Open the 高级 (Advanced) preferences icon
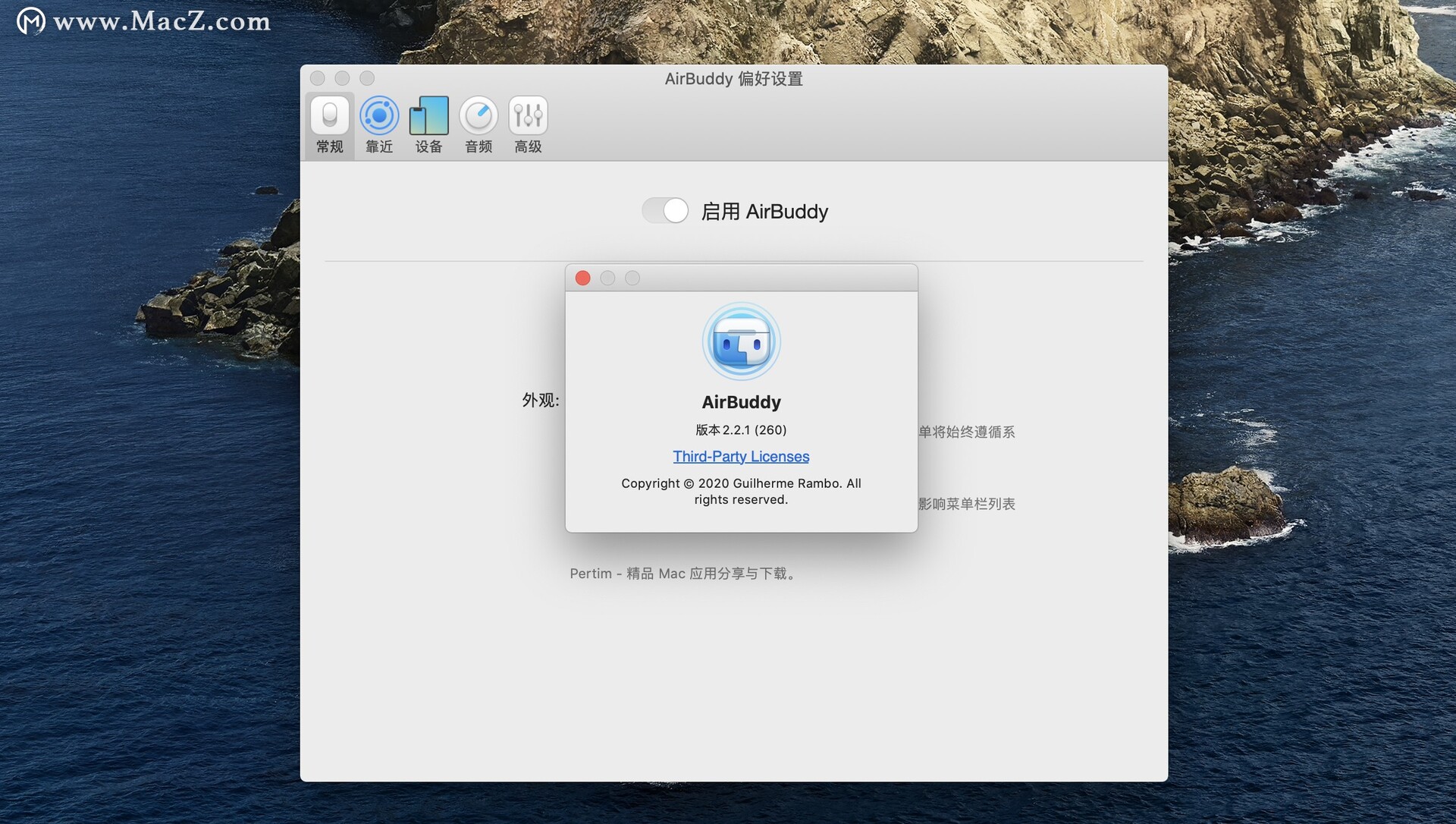 pyautogui.click(x=528, y=125)
